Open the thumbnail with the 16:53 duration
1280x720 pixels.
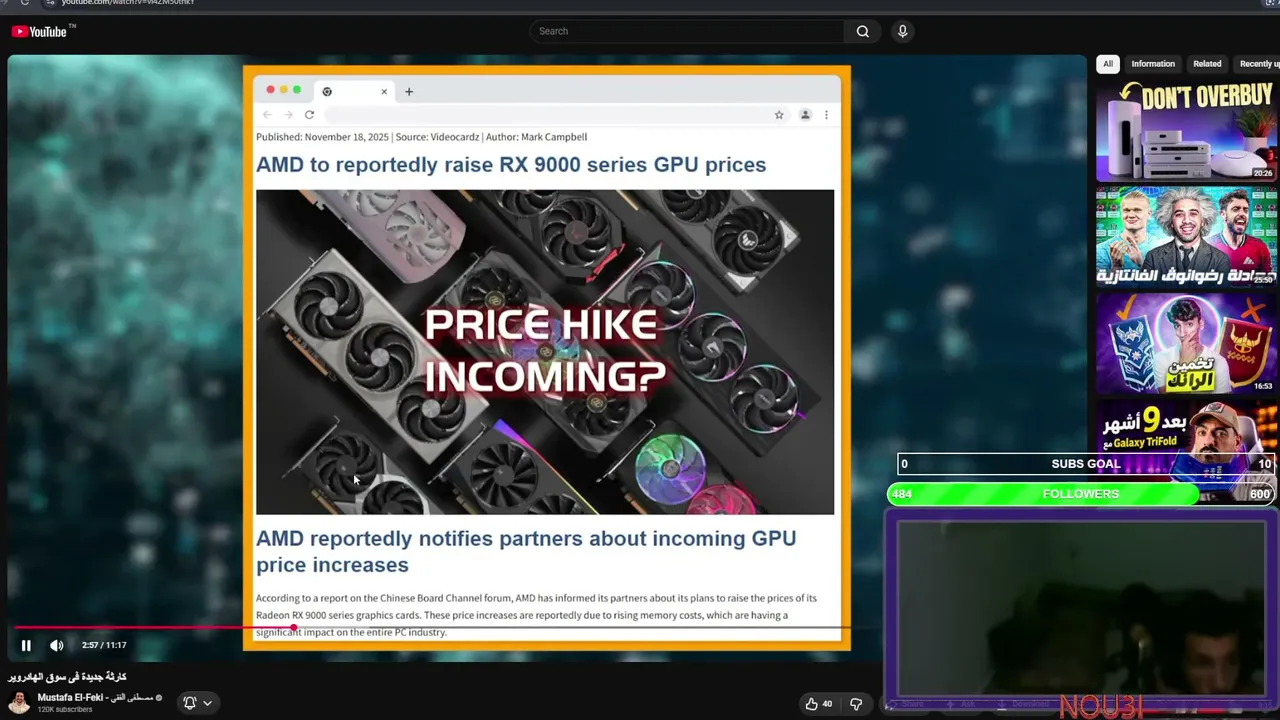(x=1186, y=342)
